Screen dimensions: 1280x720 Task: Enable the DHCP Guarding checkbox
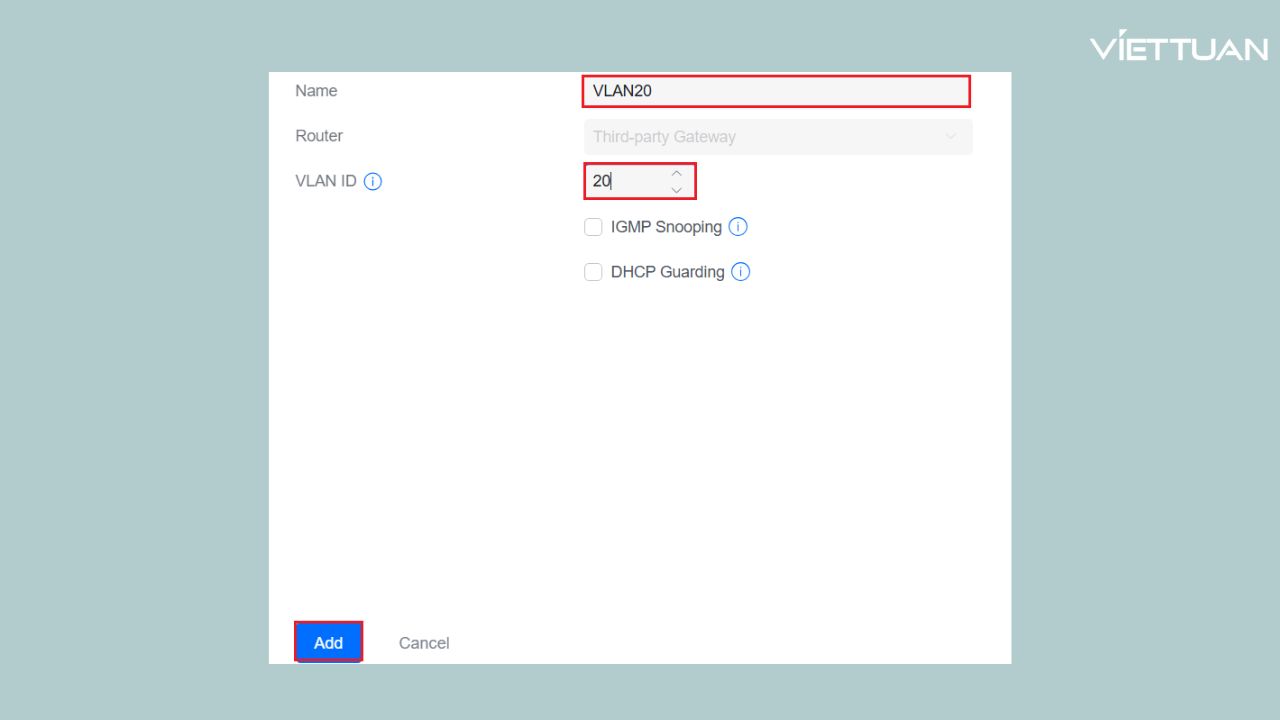pos(593,272)
